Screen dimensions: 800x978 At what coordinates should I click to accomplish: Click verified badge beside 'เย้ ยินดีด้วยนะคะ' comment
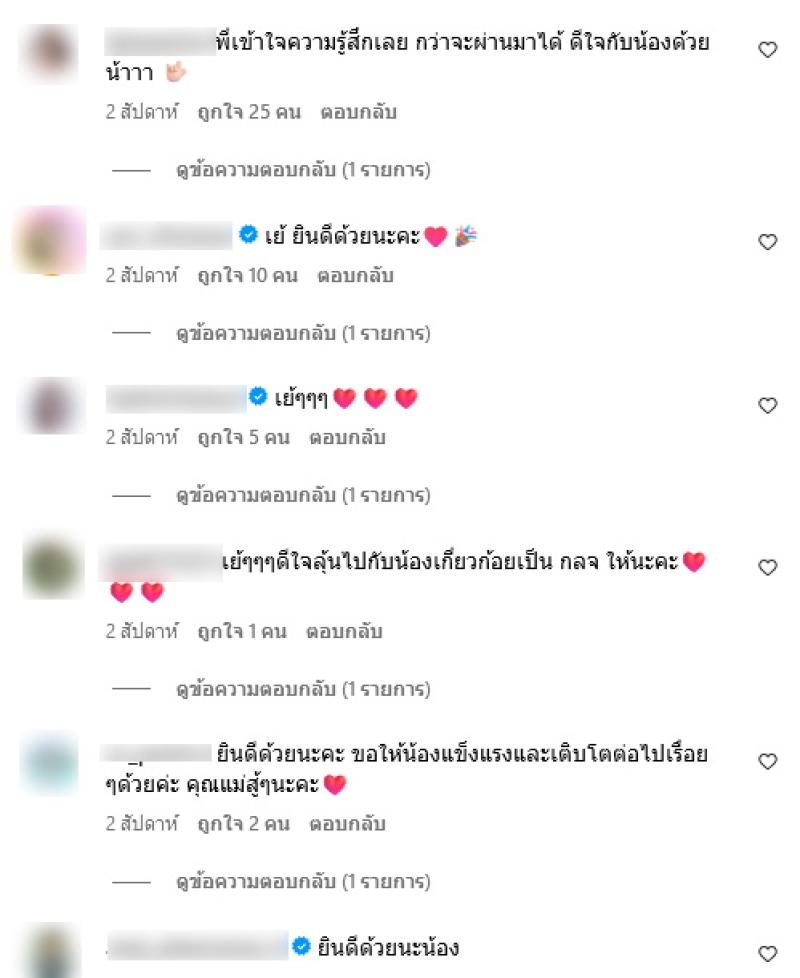click(248, 235)
